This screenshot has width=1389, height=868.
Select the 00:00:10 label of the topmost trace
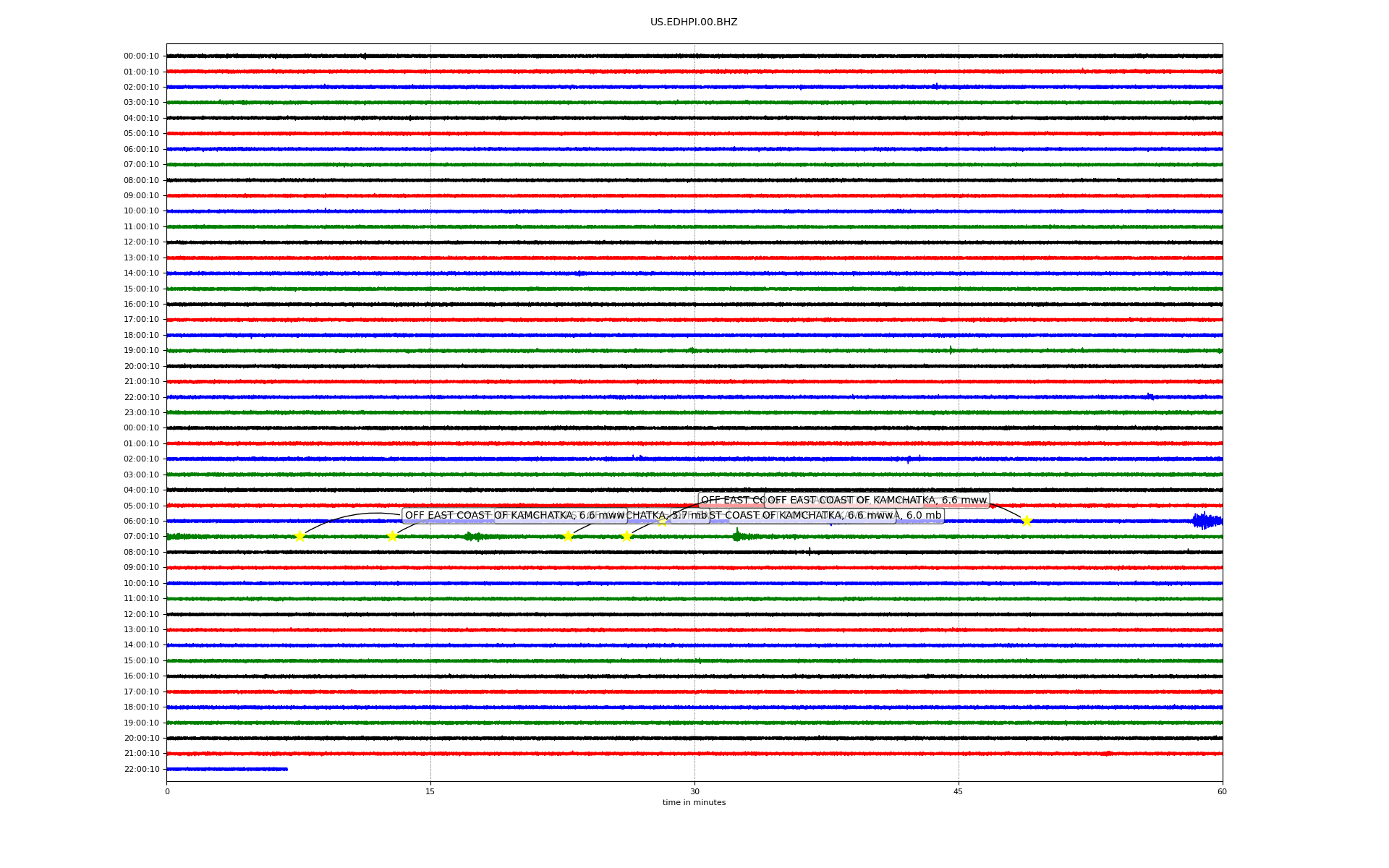click(142, 56)
